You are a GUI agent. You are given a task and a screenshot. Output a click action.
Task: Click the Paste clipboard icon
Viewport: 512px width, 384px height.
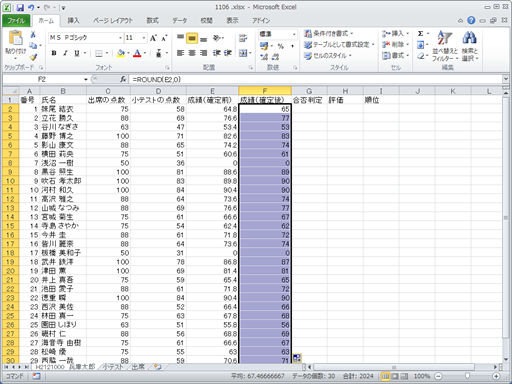[x=15, y=38]
